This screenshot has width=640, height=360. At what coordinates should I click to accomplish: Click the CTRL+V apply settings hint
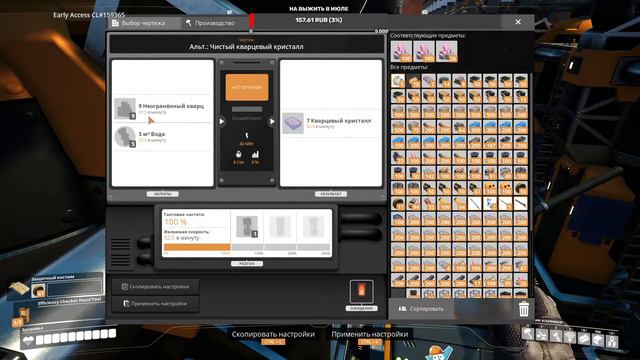pyautogui.click(x=370, y=342)
